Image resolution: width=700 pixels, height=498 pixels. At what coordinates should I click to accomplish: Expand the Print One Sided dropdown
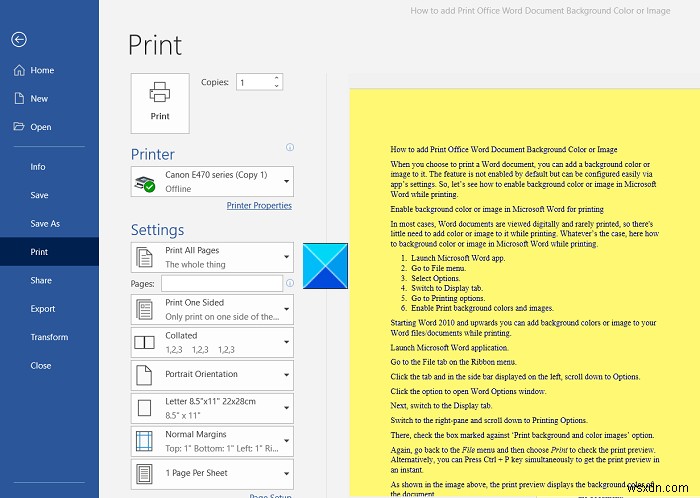[x=286, y=309]
